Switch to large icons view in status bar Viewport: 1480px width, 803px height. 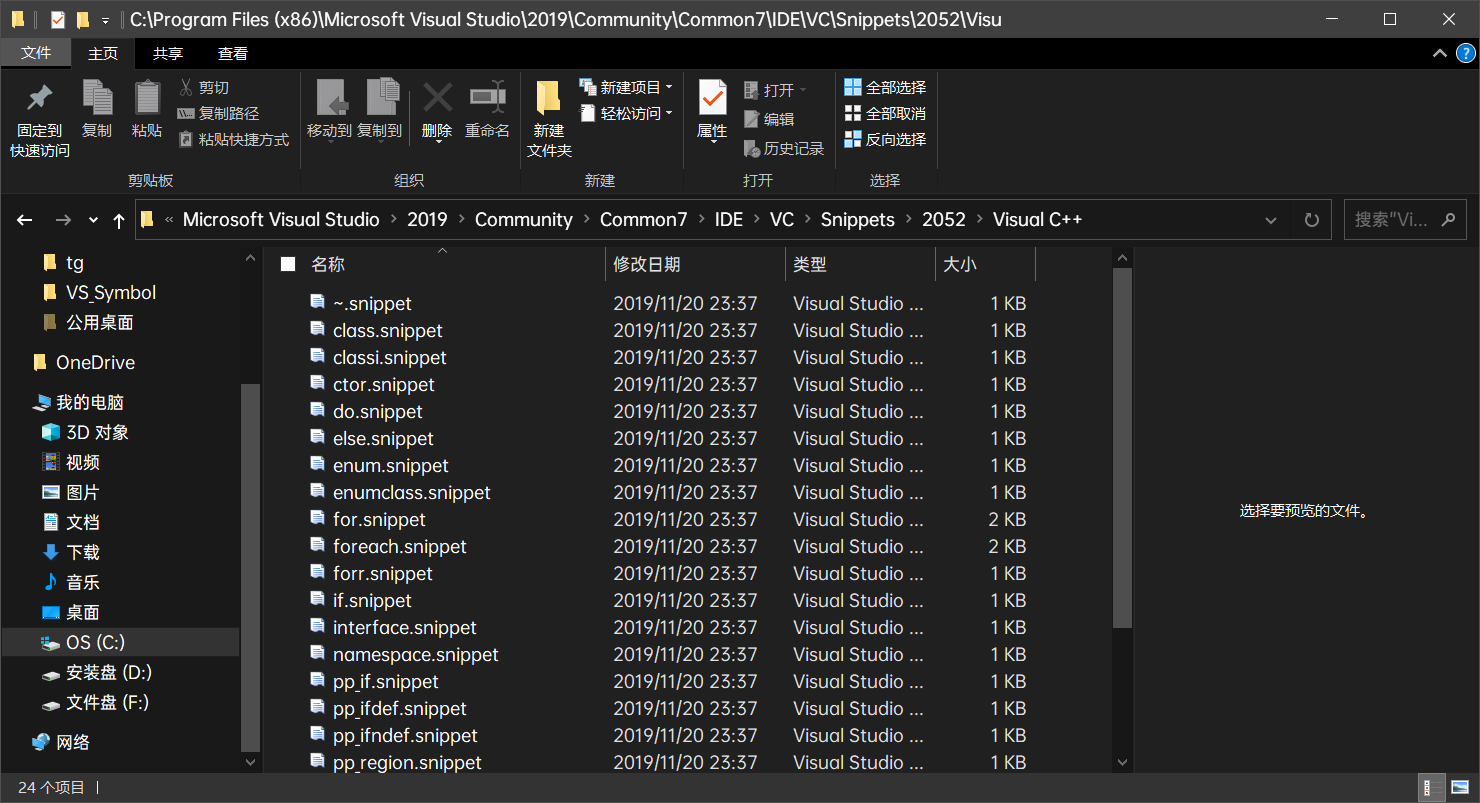coord(1459,788)
